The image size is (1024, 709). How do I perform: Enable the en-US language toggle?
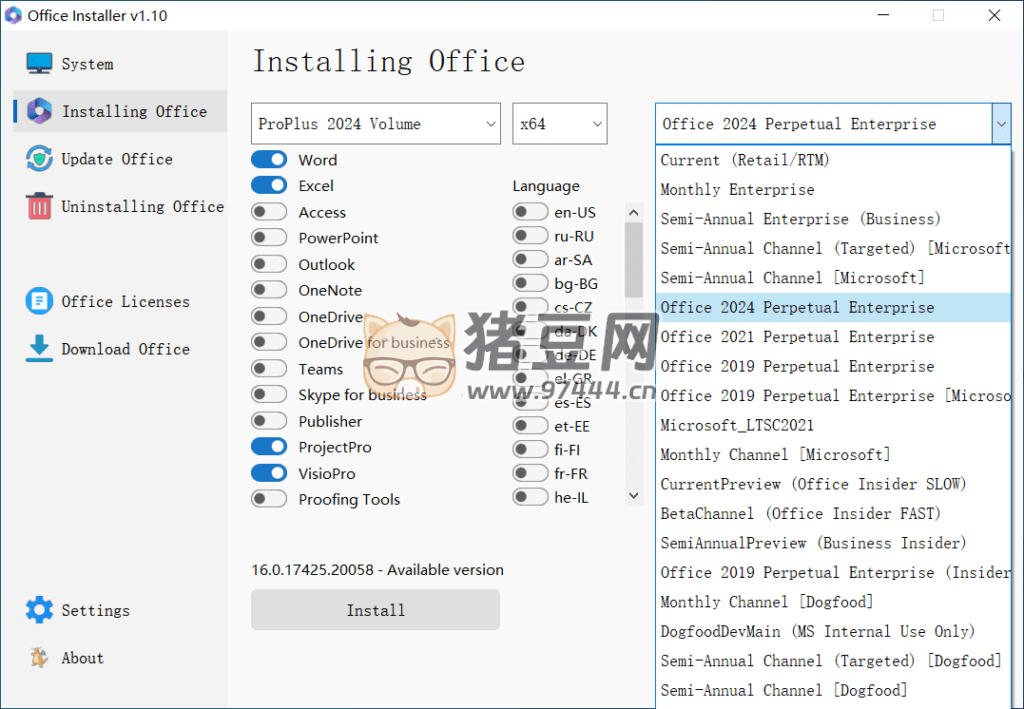[530, 212]
